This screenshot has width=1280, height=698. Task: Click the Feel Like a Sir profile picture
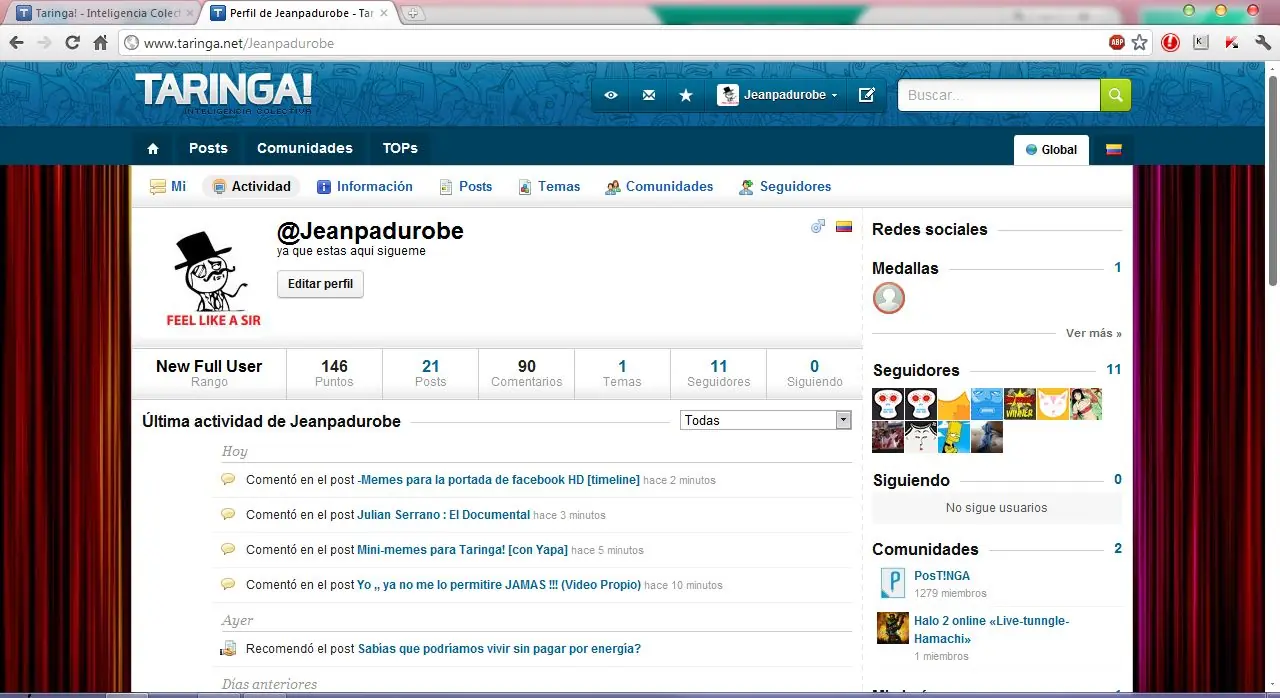click(212, 278)
